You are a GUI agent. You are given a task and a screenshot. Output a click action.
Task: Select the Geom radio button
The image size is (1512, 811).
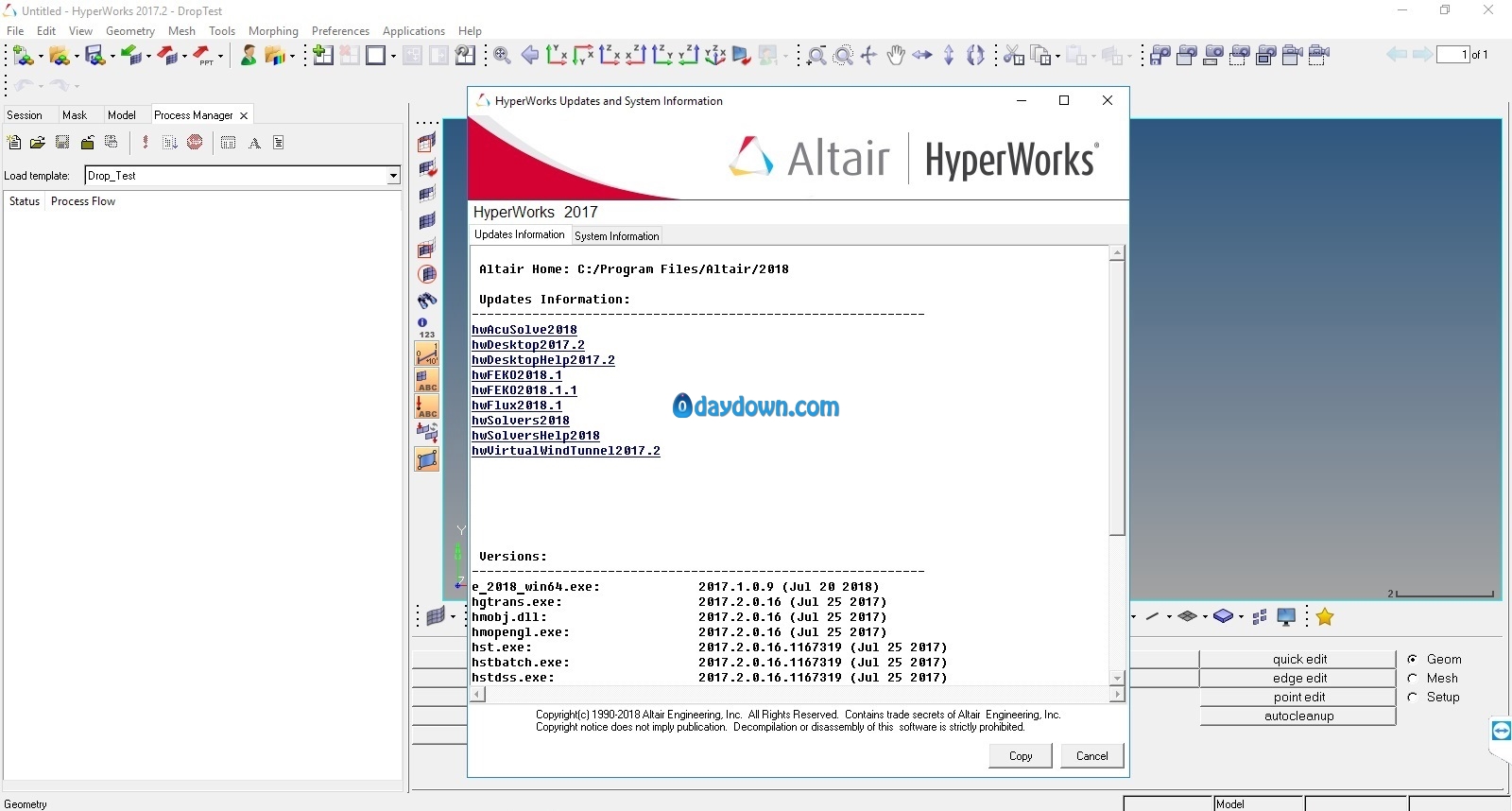[1413, 659]
